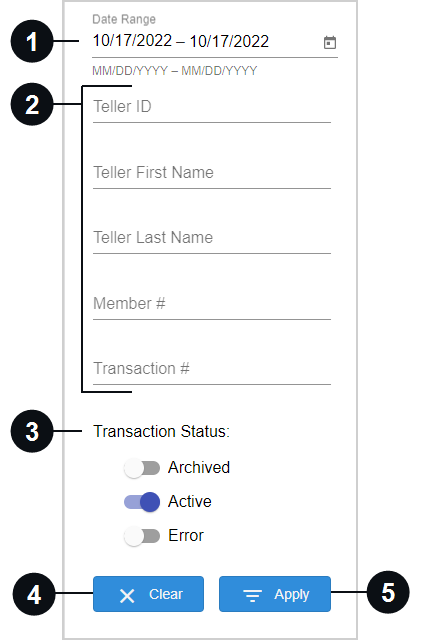The width and height of the screenshot is (421, 640).
Task: Click the numbered callout marker 1
Action: click(x=32, y=42)
